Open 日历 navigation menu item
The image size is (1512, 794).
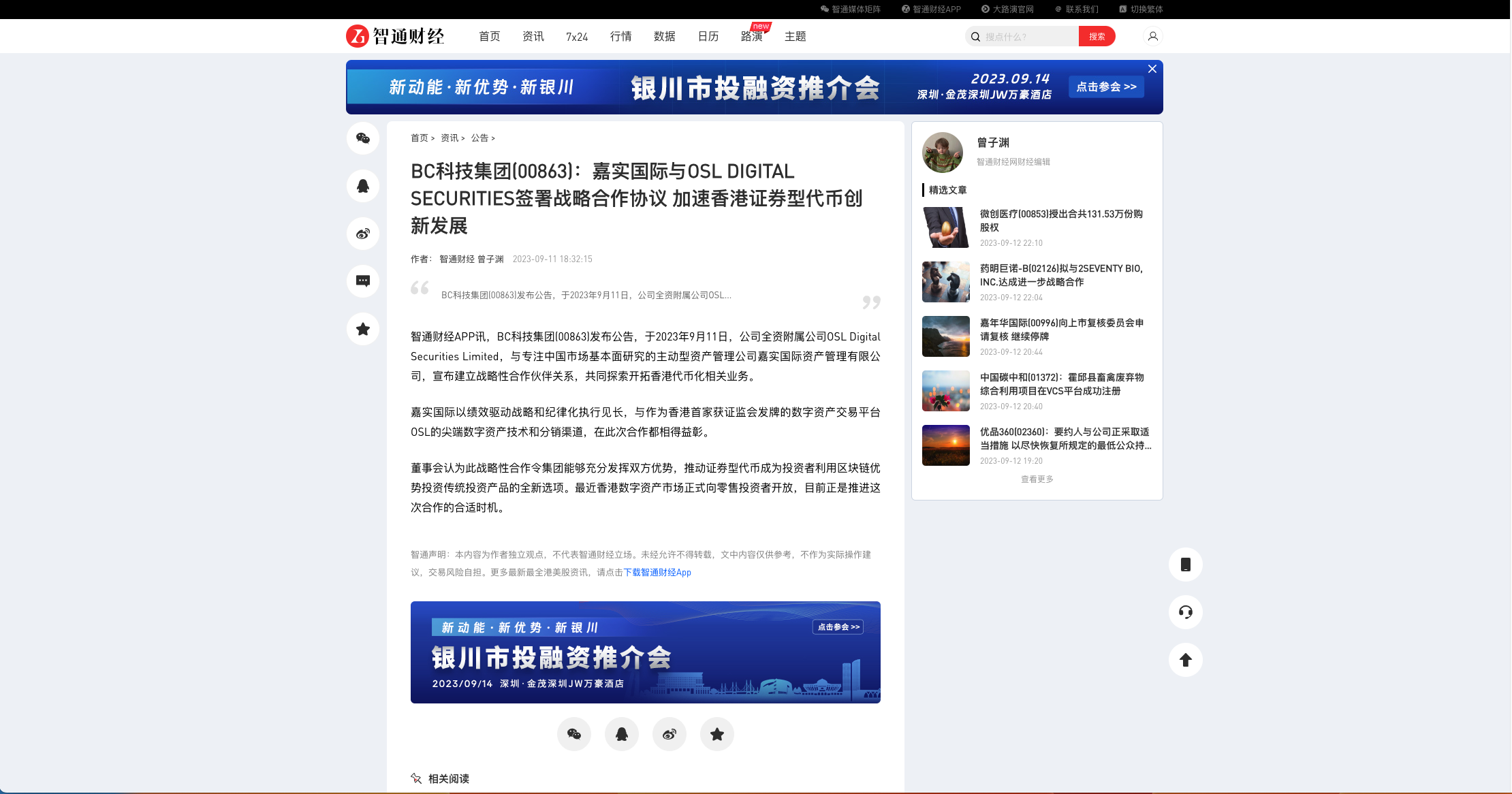(x=708, y=36)
